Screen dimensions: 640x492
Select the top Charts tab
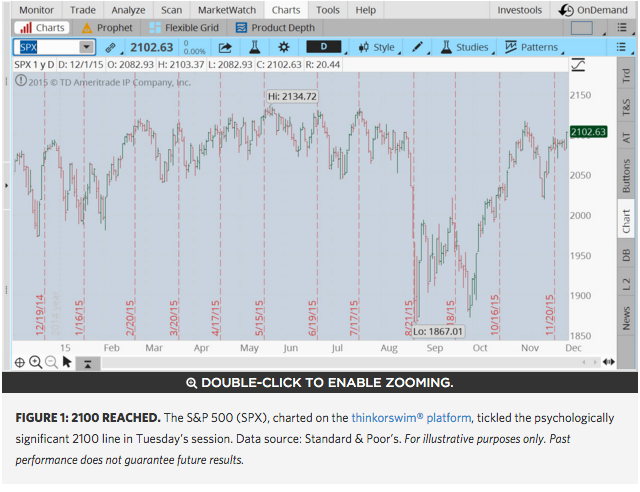pos(286,10)
